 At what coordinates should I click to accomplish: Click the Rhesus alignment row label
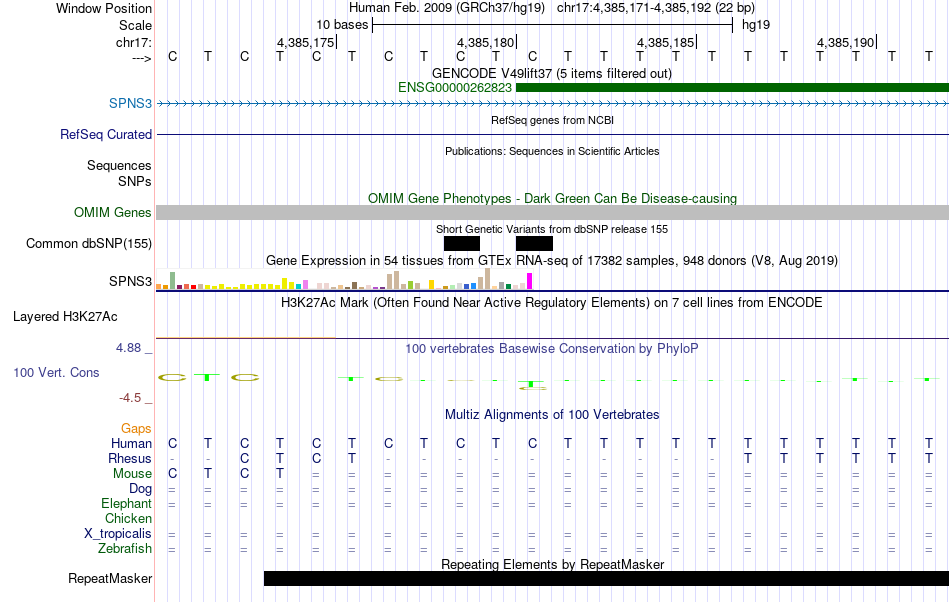[x=130, y=459]
